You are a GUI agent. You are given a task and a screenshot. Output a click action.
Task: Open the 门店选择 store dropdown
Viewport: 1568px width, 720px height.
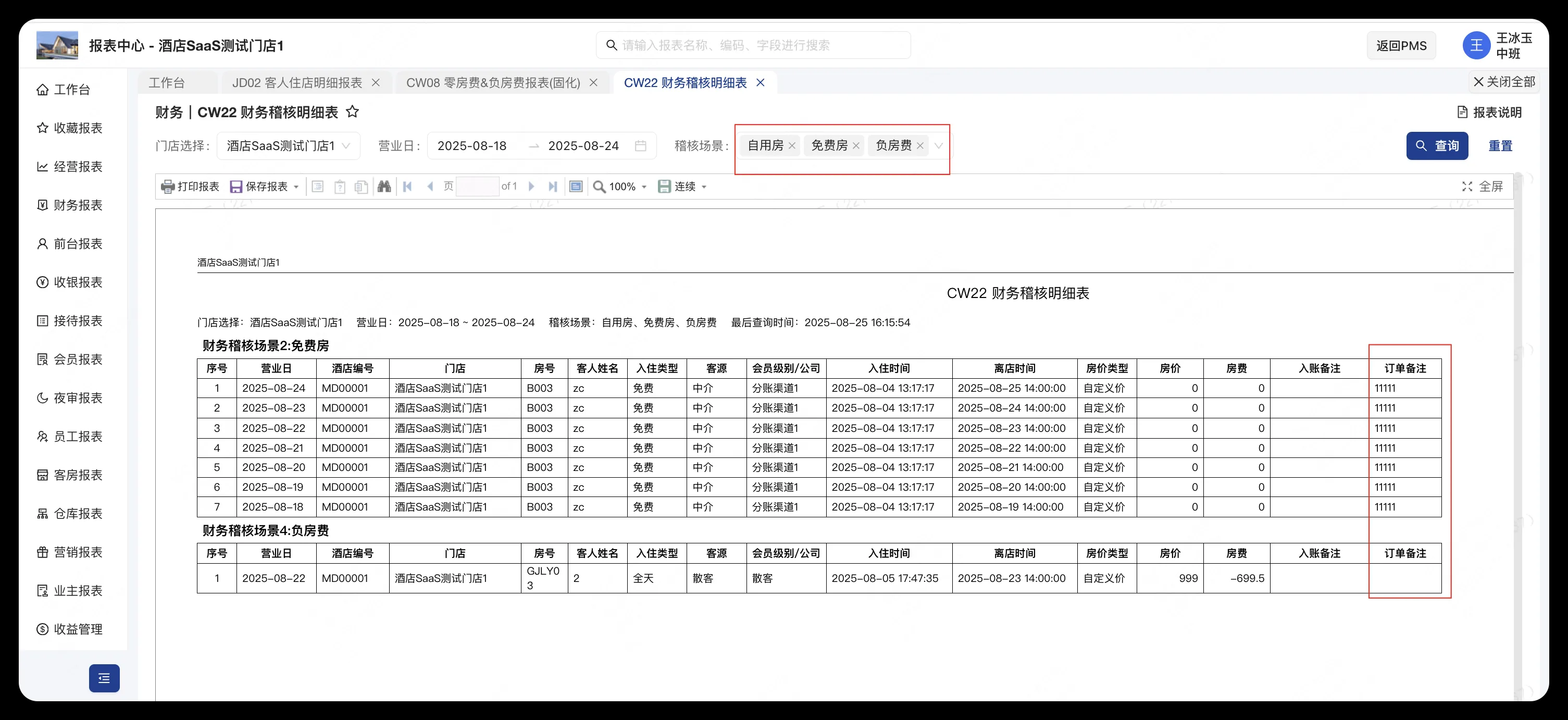tap(289, 145)
